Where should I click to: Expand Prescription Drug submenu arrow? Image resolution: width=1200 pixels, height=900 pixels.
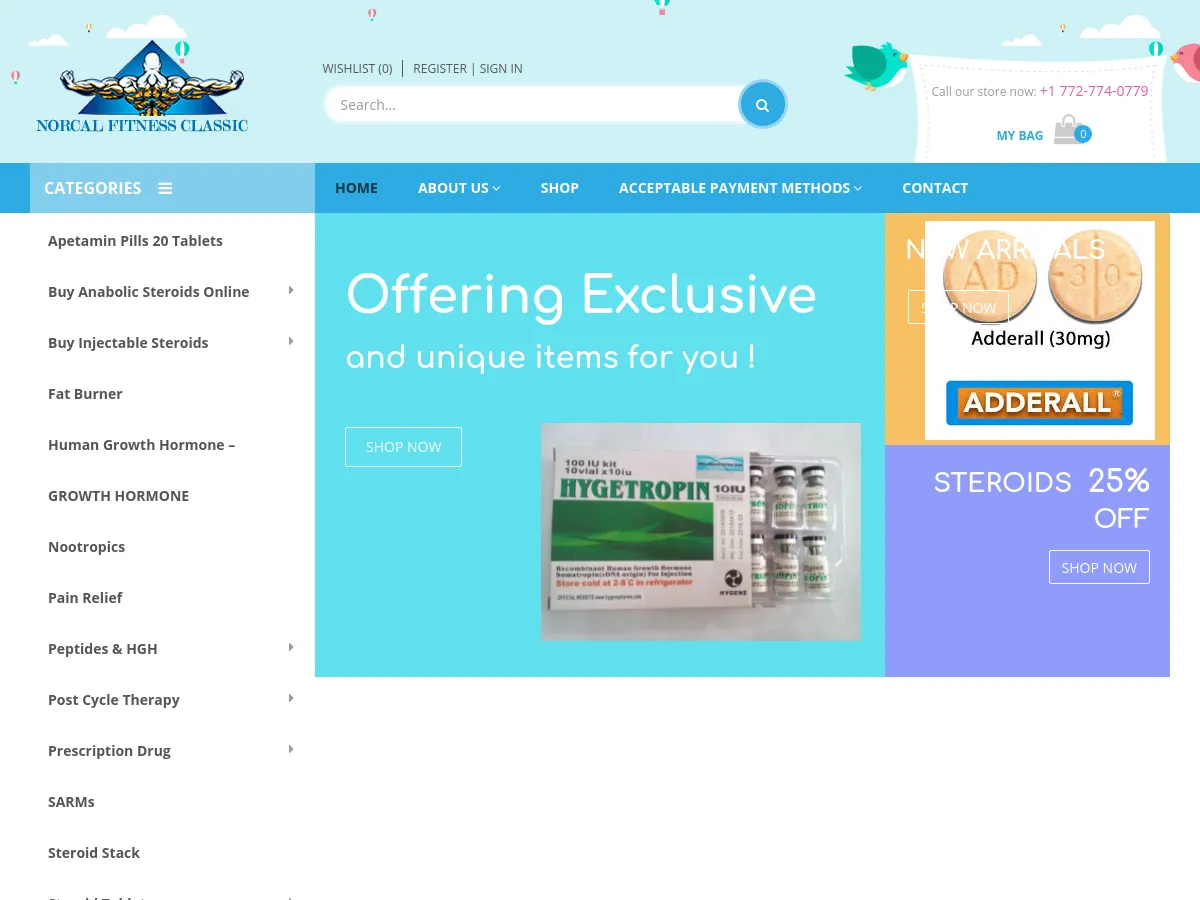click(x=291, y=750)
